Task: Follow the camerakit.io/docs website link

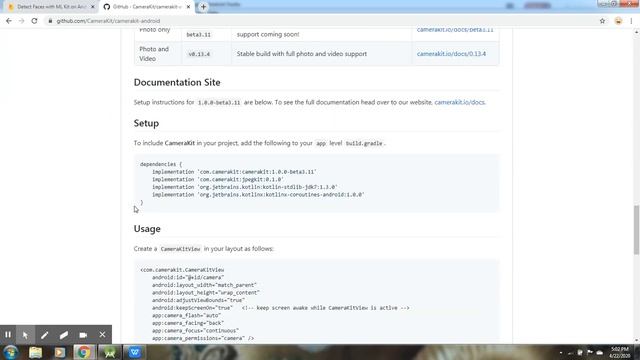Action: [x=459, y=102]
